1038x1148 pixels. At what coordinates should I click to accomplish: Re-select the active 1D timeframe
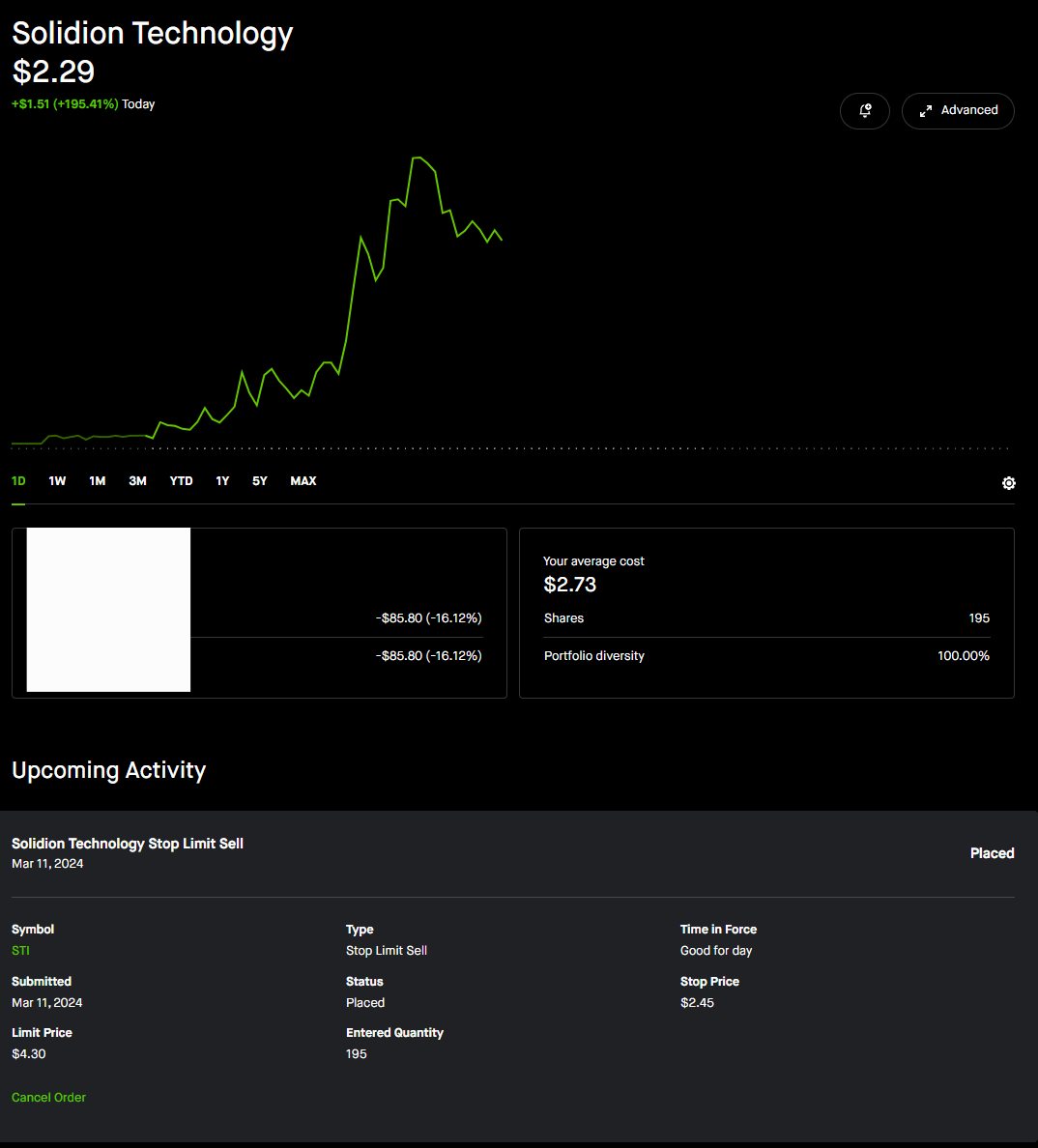17,480
